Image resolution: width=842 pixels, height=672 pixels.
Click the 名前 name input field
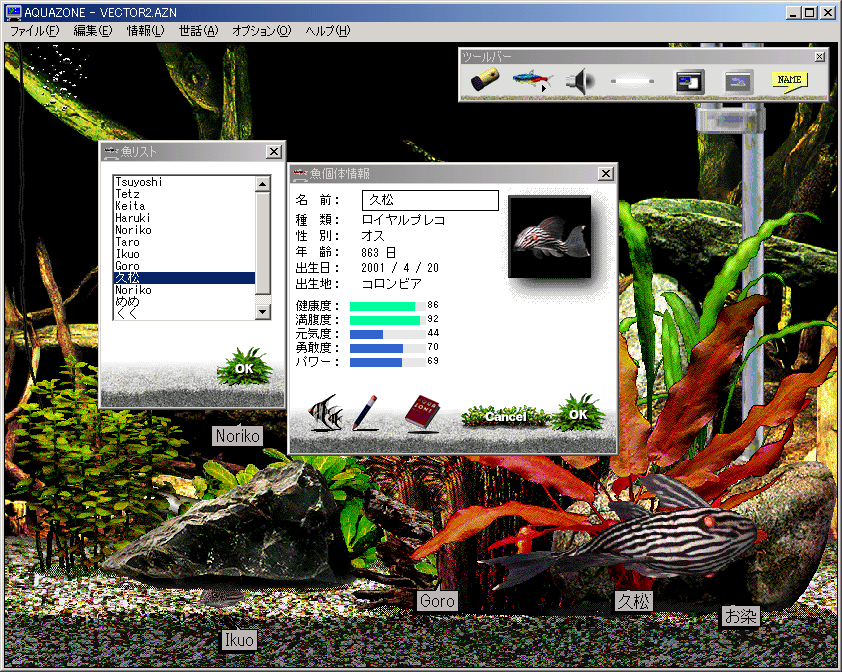click(x=430, y=200)
